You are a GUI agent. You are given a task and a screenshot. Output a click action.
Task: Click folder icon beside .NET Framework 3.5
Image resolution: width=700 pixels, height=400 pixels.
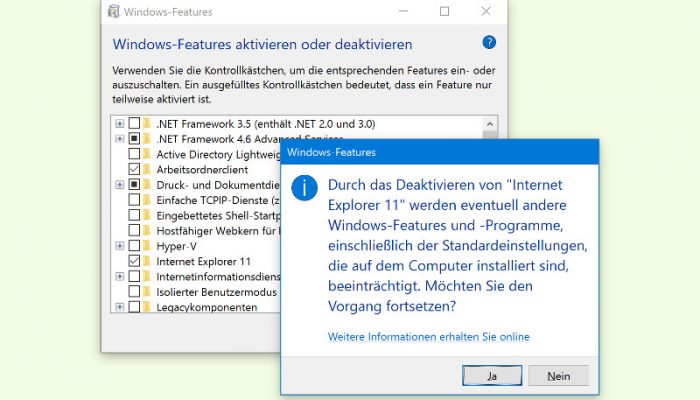point(147,123)
